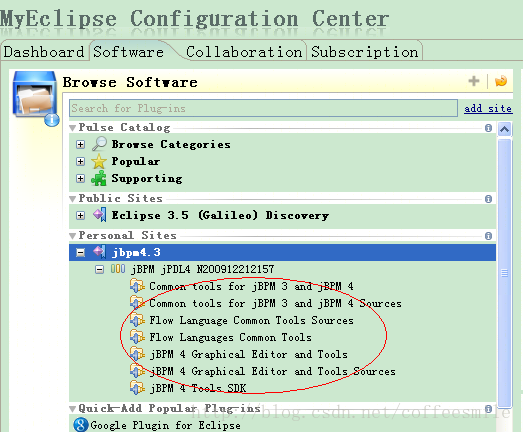Click info icon on Personal Sites header

(488, 236)
